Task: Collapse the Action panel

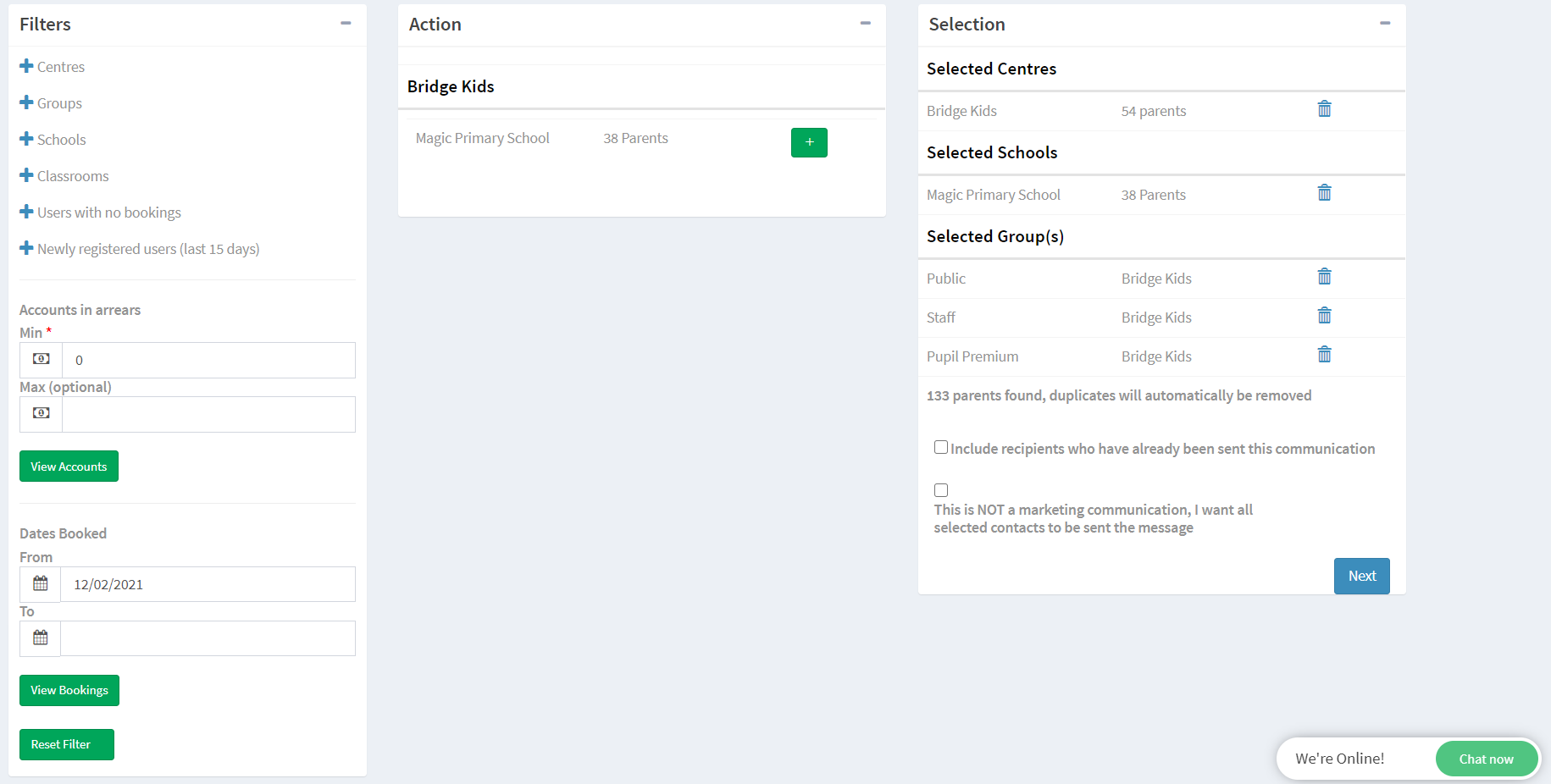Action: pyautogui.click(x=865, y=24)
